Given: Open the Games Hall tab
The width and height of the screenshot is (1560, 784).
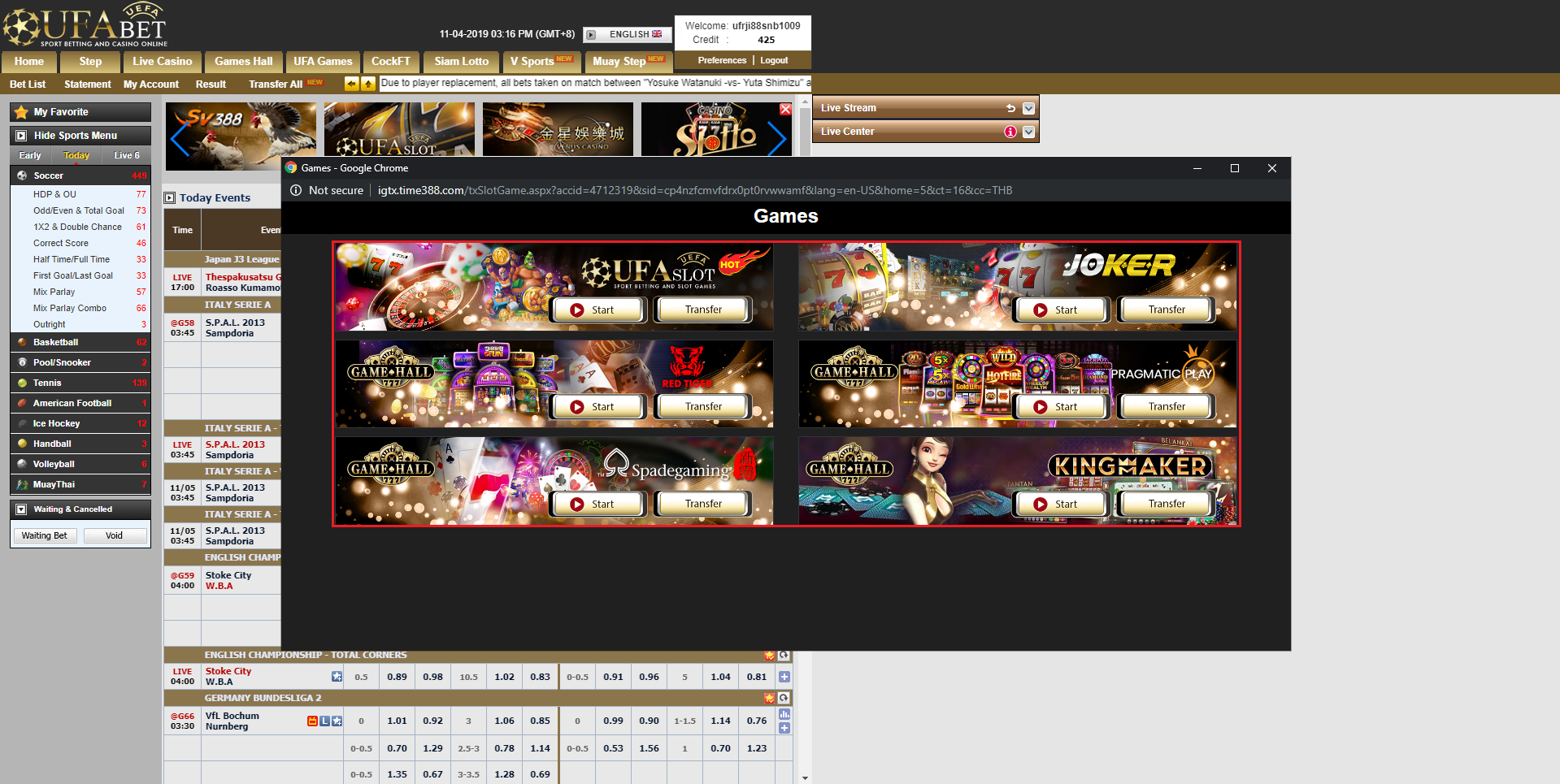Looking at the screenshot, I should point(244,62).
